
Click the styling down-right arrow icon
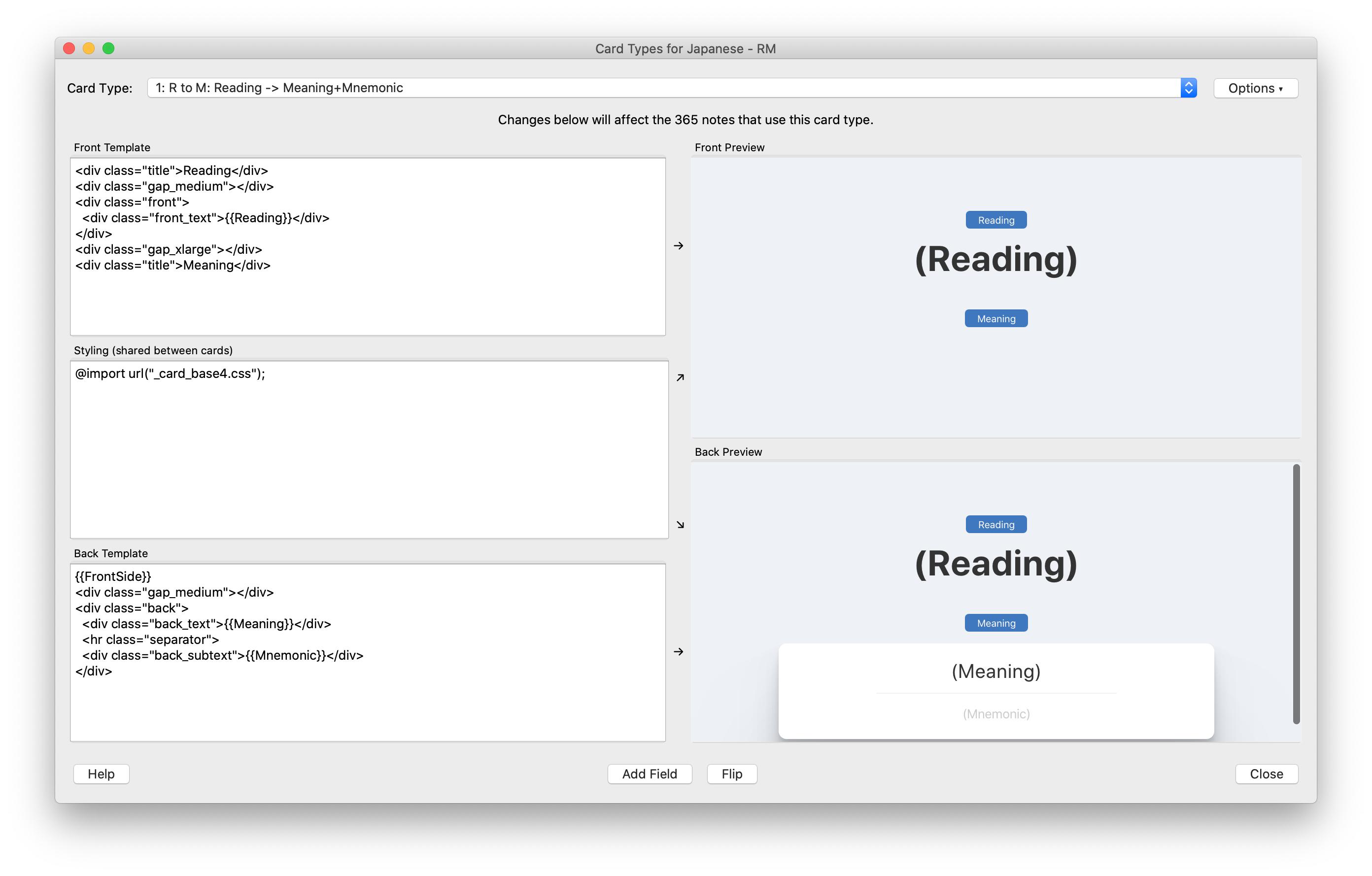[680, 525]
